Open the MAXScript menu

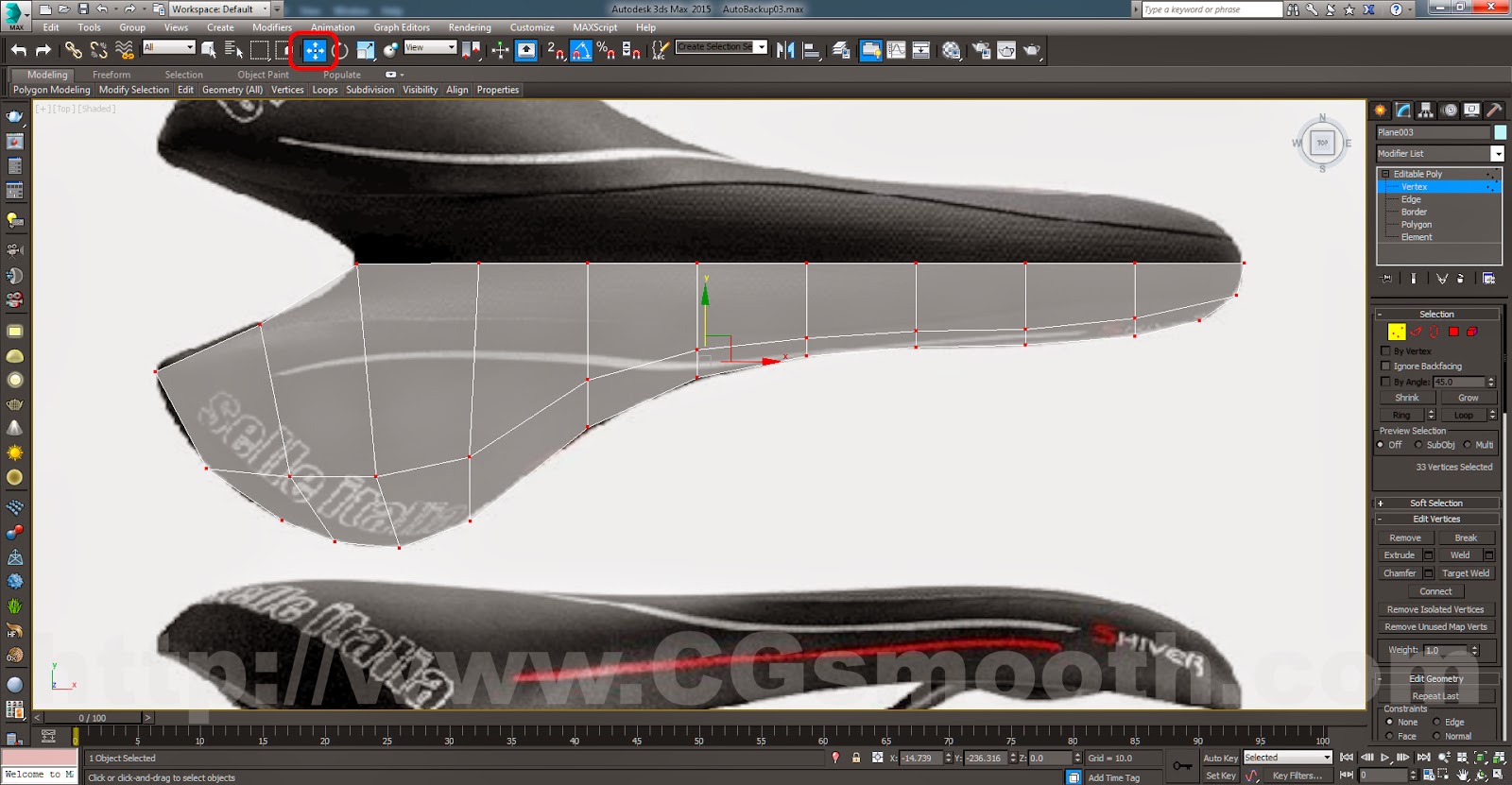pos(594,27)
